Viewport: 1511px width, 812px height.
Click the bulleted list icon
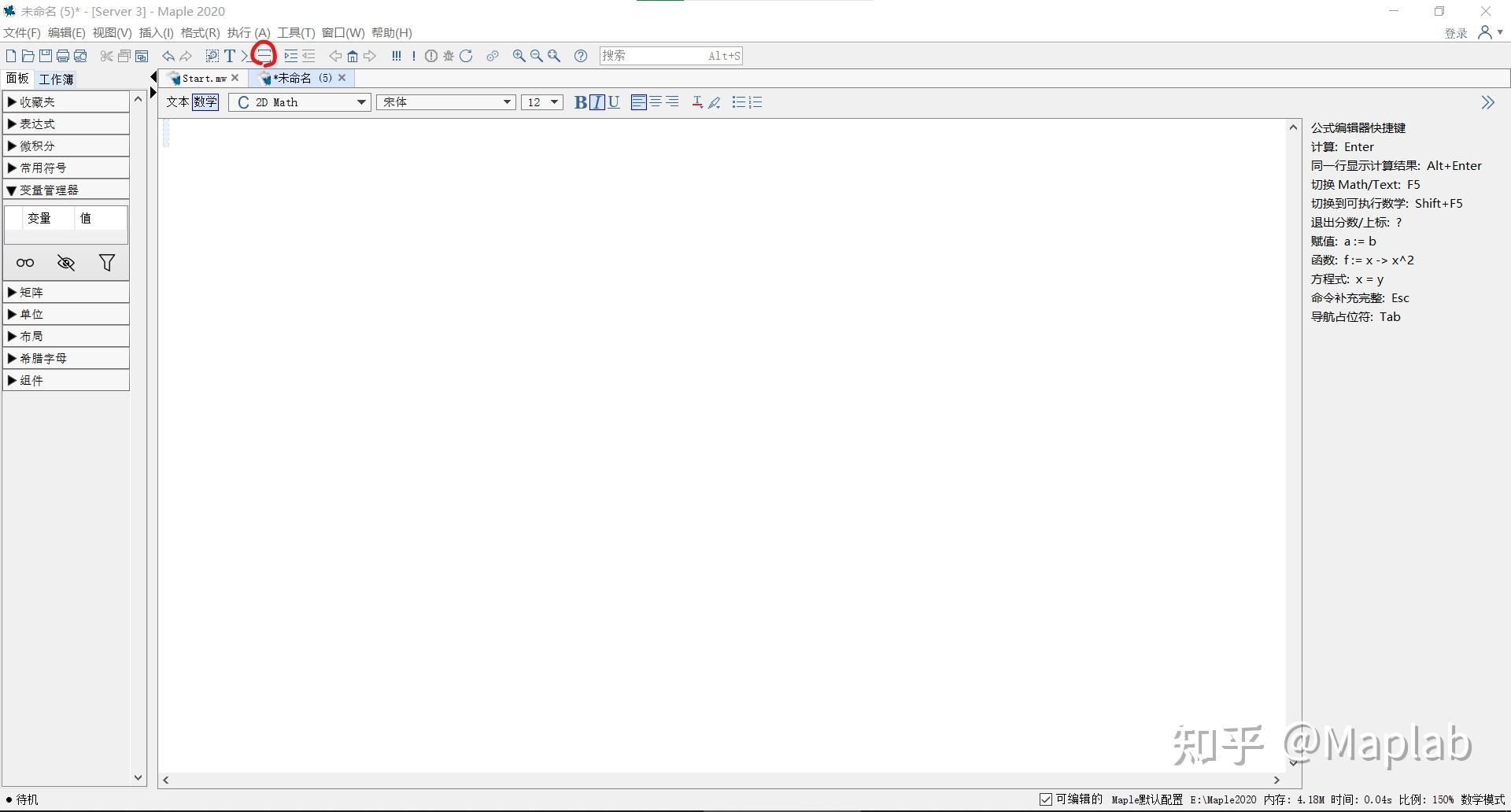pyautogui.click(x=738, y=102)
